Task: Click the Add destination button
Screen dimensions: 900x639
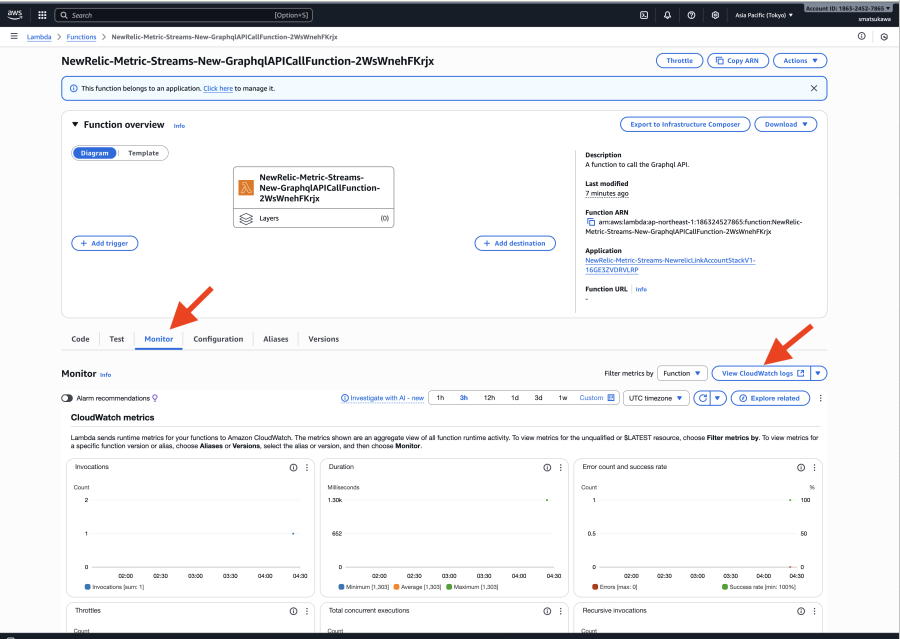Action: [515, 243]
